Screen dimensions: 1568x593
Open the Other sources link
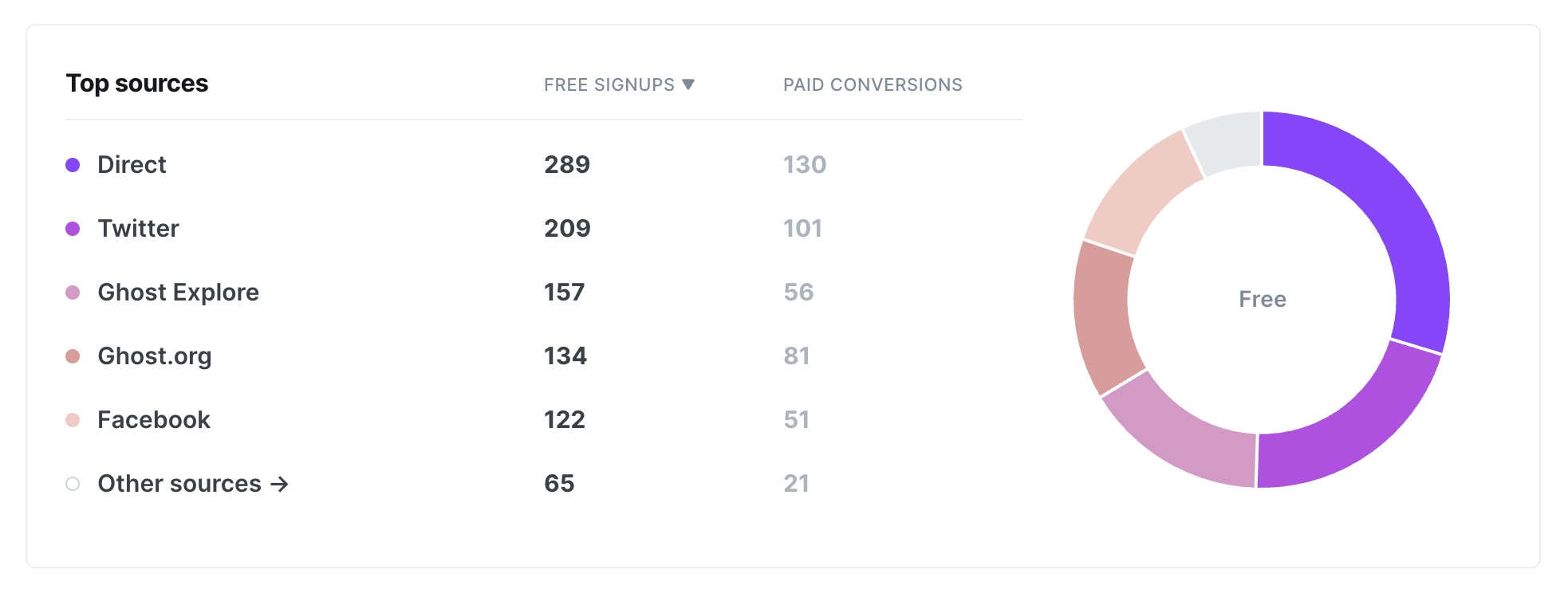pyautogui.click(x=192, y=483)
